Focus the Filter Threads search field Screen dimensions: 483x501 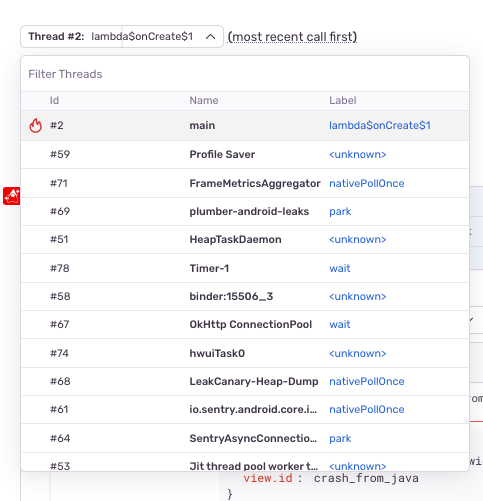click(245, 74)
